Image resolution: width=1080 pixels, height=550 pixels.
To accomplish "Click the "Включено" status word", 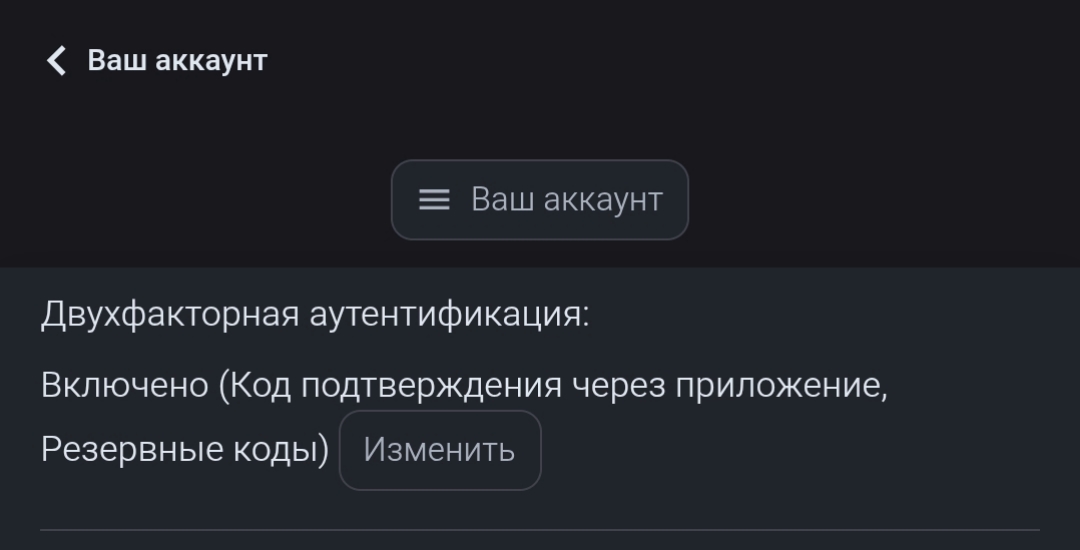I will [123, 385].
